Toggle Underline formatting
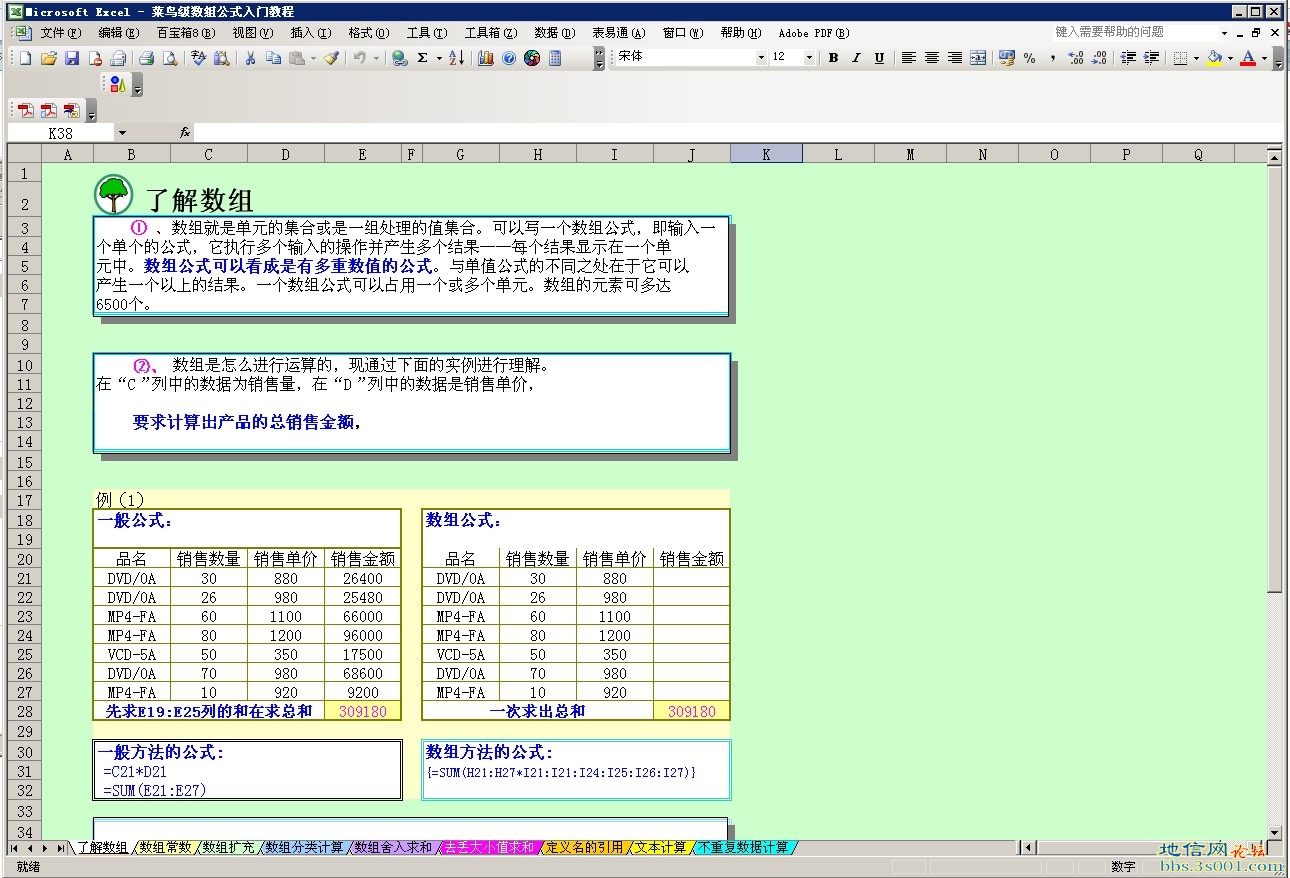 [879, 58]
